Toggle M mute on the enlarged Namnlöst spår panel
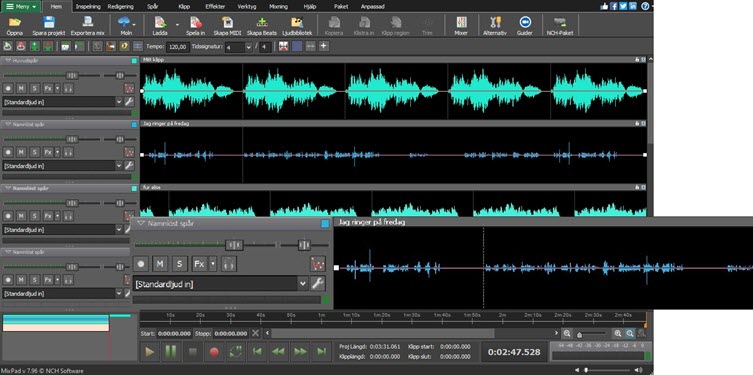This screenshot has width=753, height=375. click(x=160, y=264)
